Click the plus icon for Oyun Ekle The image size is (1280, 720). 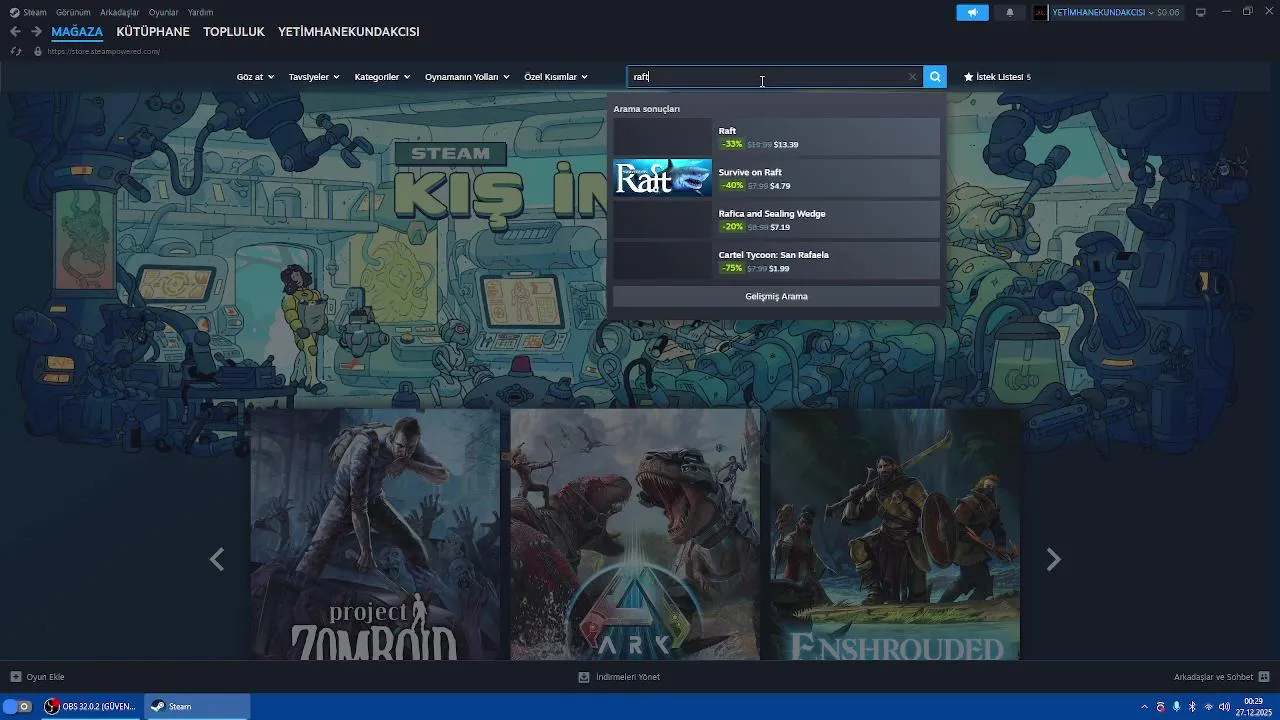point(15,677)
